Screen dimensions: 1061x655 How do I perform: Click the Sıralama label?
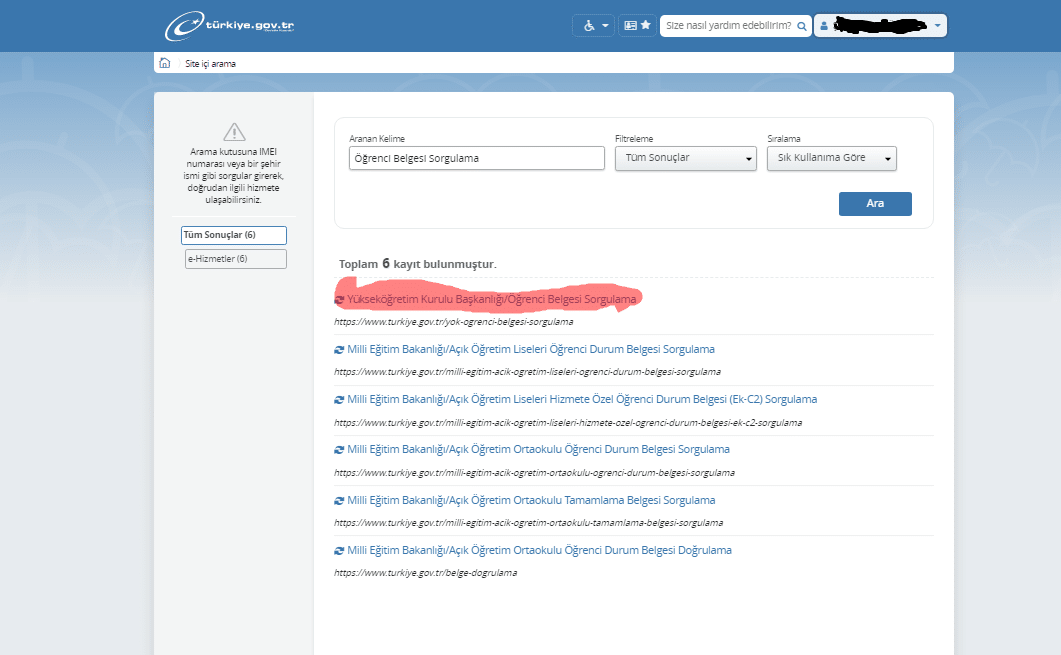(x=784, y=139)
